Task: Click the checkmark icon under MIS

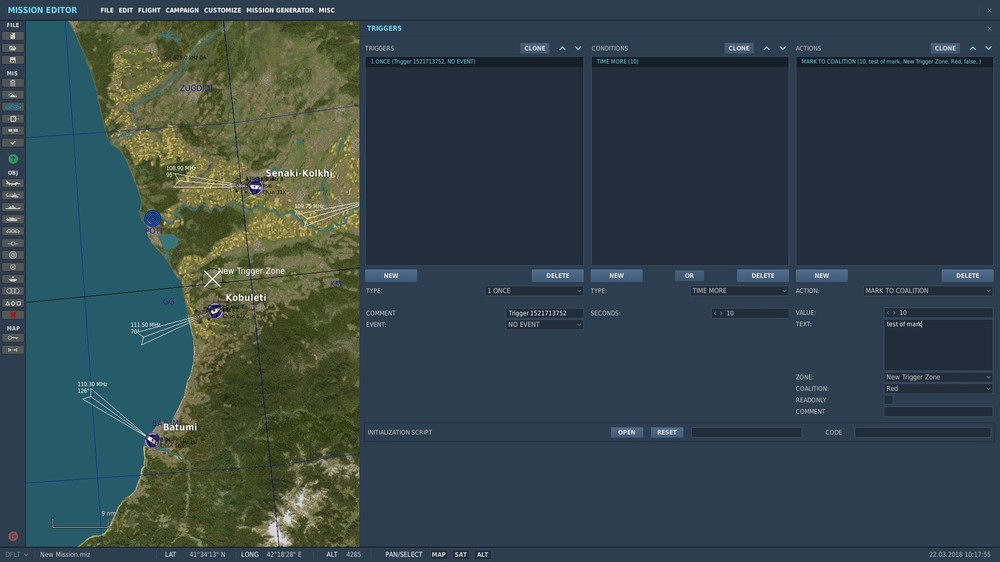Action: [x=12, y=143]
